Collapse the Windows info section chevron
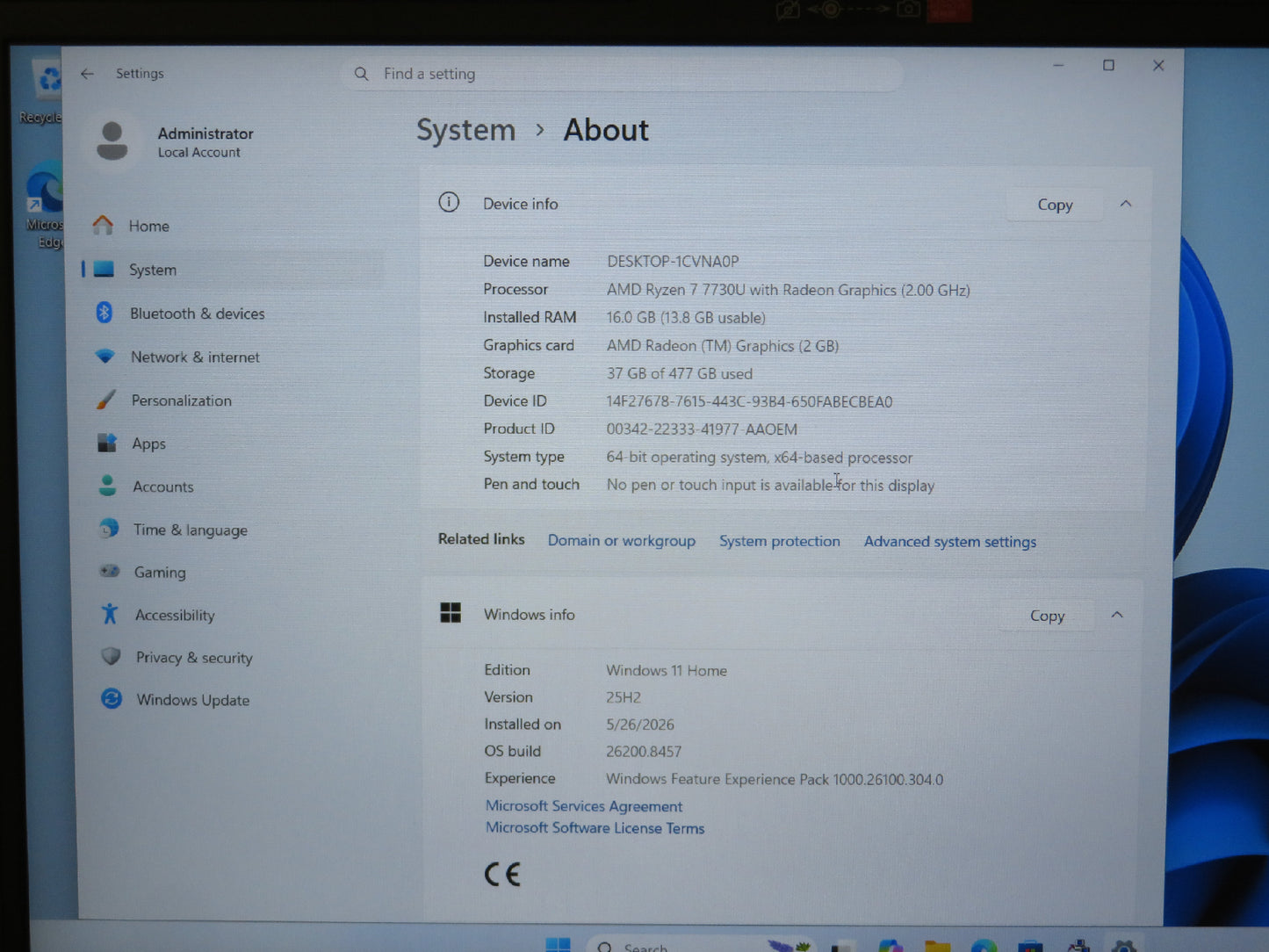 [1117, 615]
